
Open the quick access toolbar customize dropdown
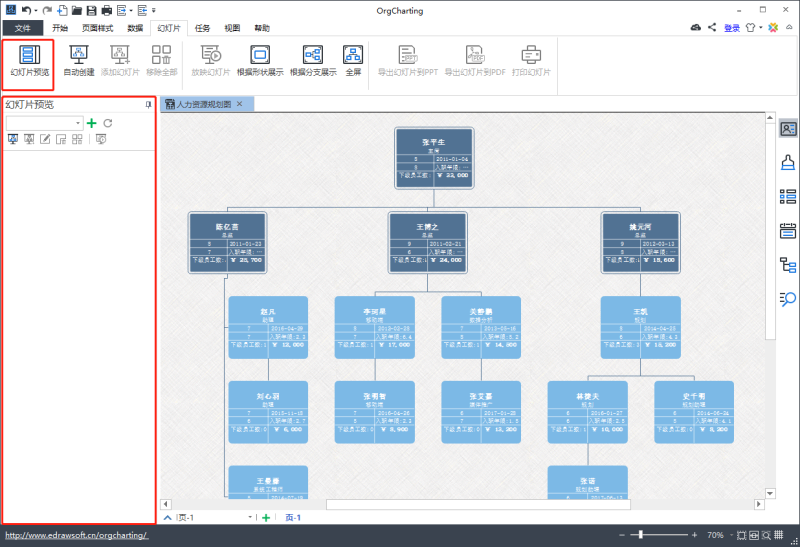tap(154, 10)
